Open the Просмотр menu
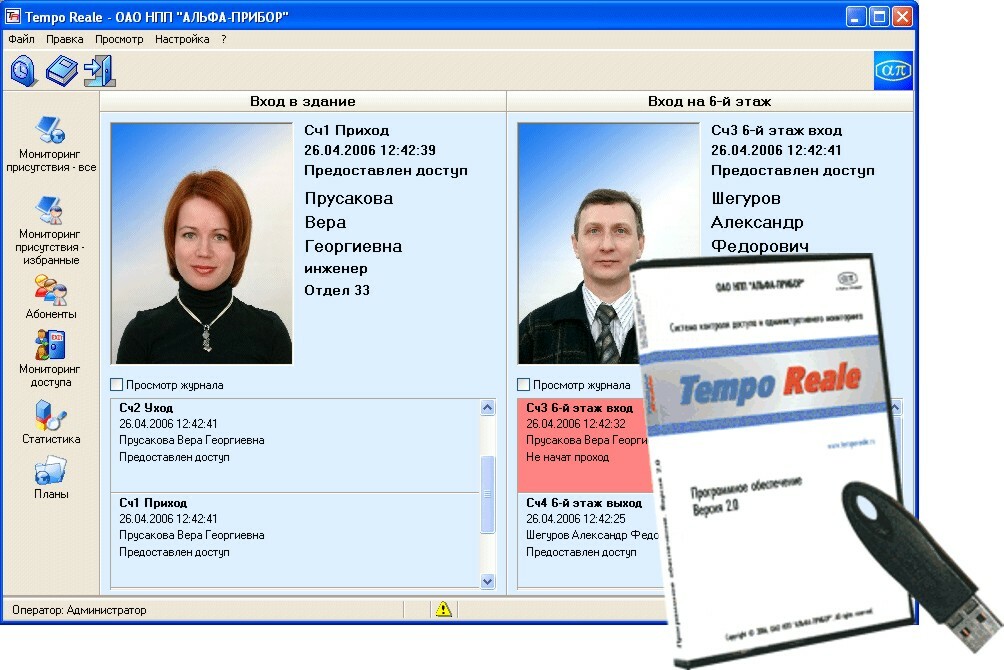Screen dimensions: 1004x670 pos(119,39)
